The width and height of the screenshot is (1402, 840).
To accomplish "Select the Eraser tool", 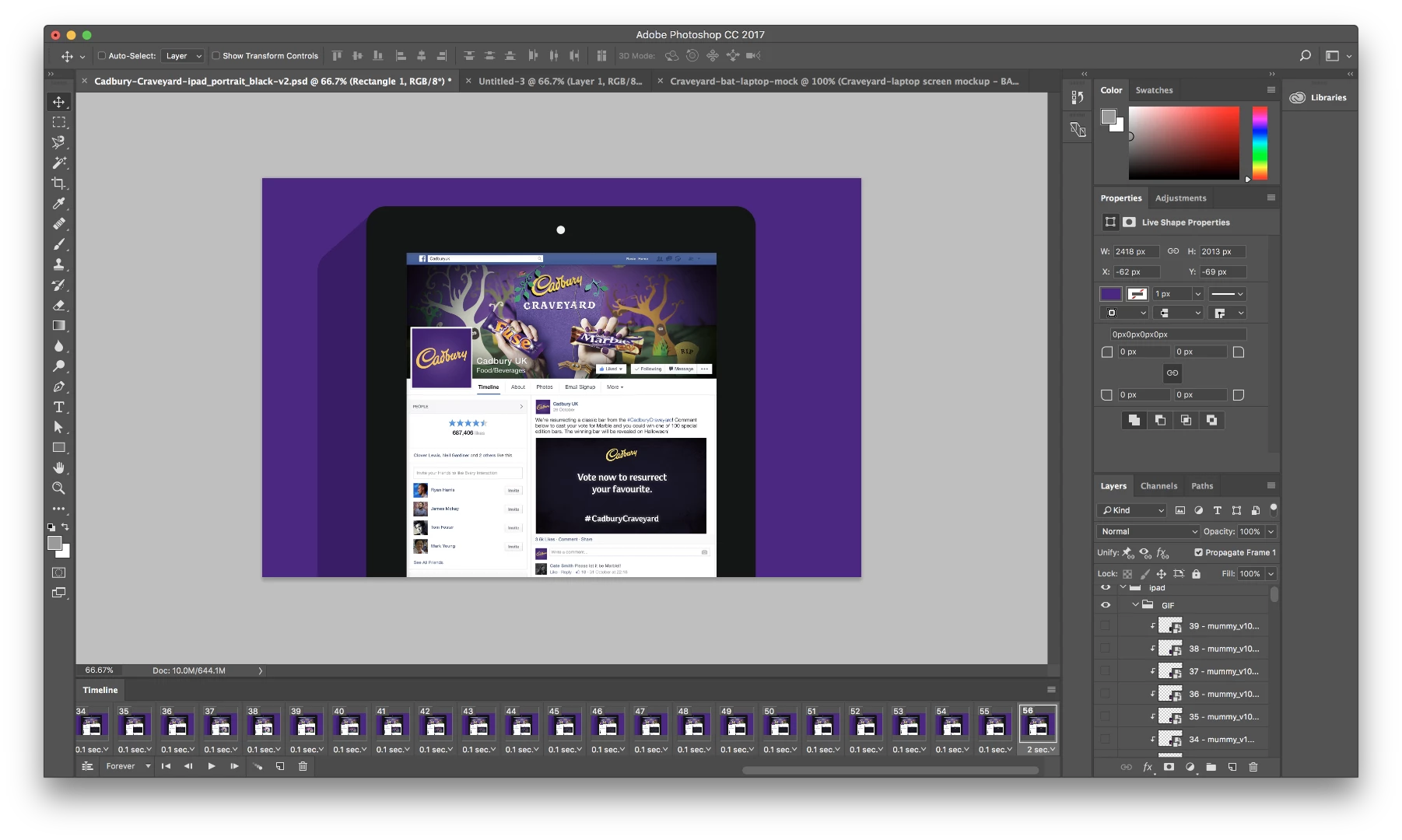I will [58, 305].
